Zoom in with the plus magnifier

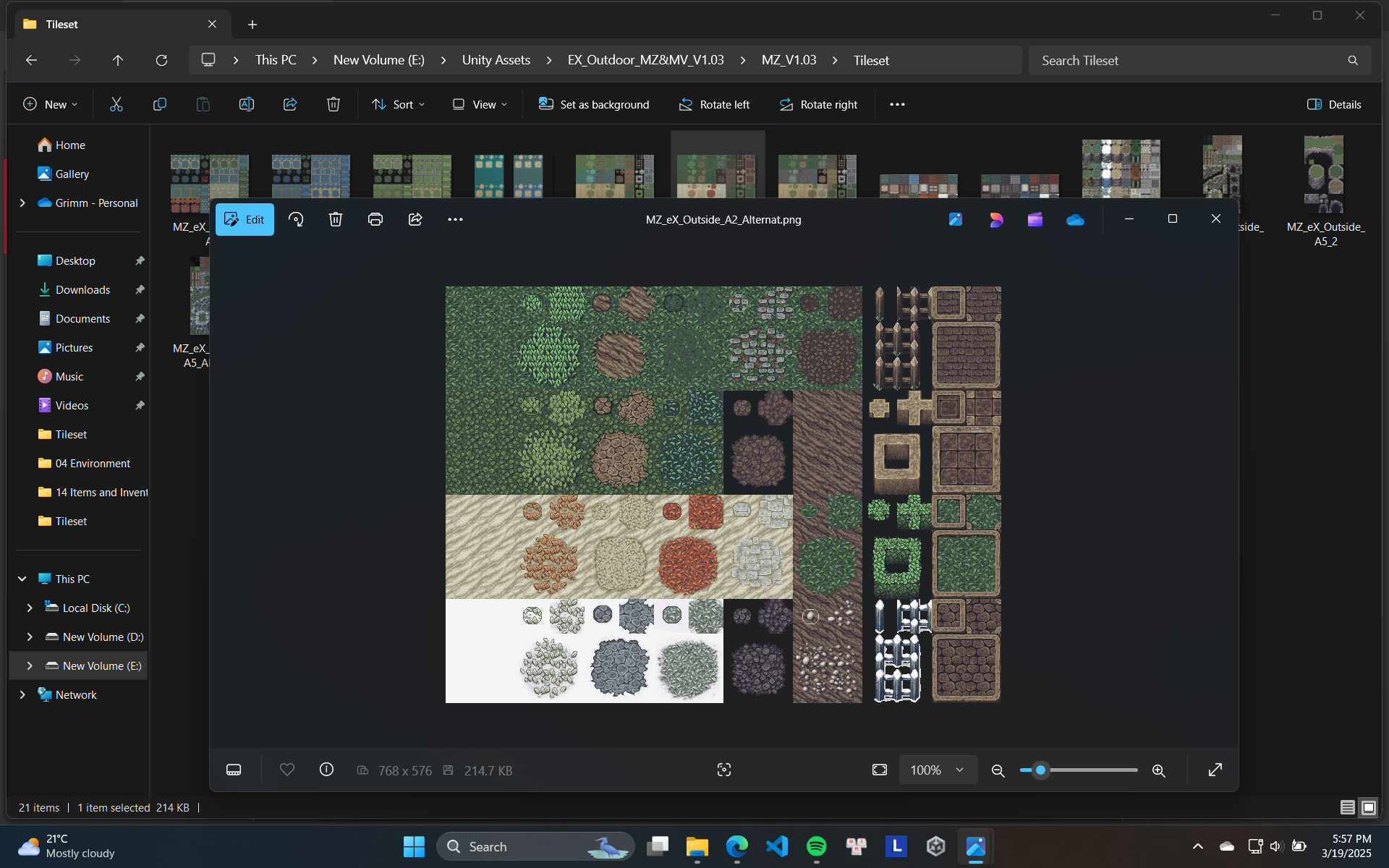click(1158, 770)
